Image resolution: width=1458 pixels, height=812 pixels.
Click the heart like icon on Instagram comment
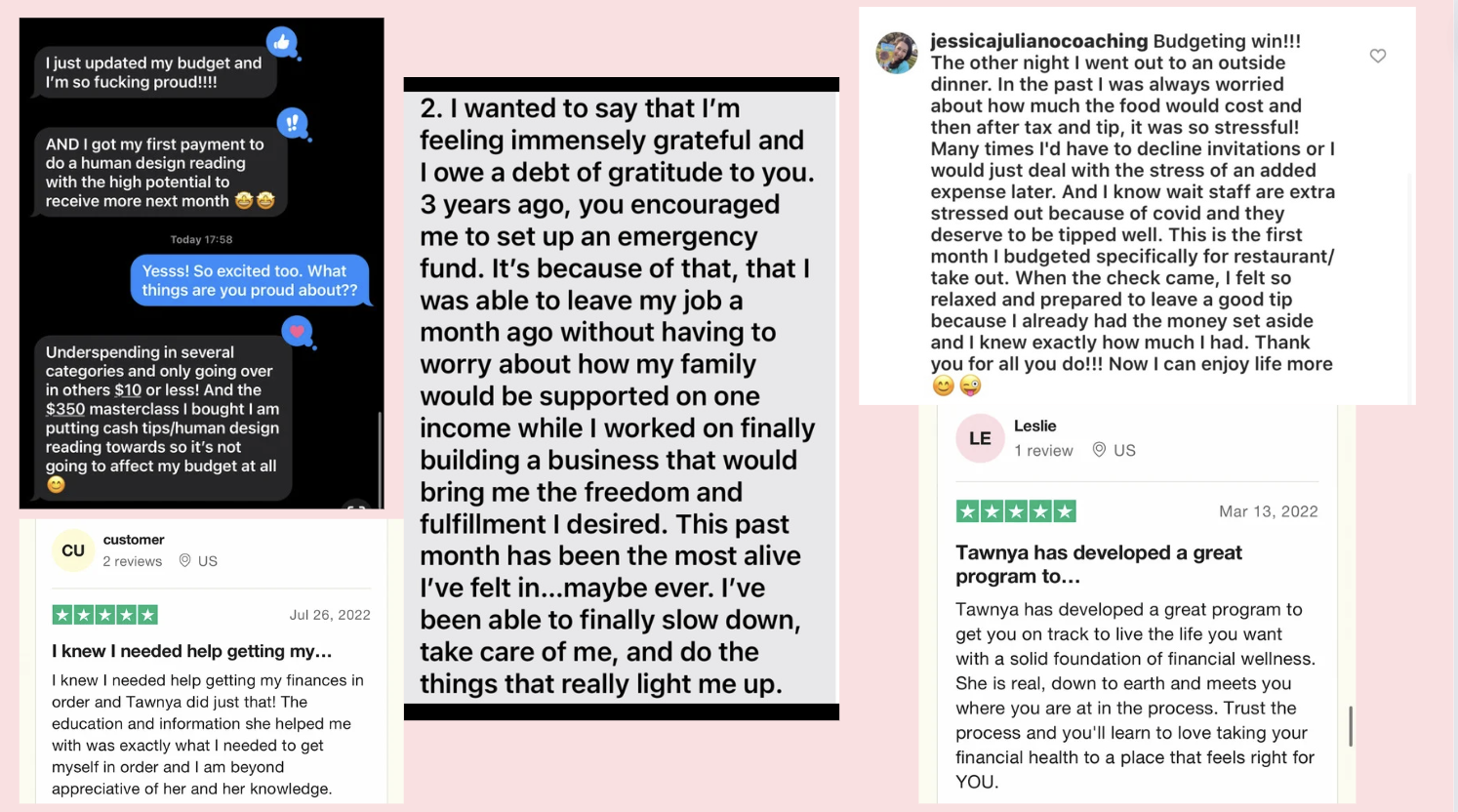pyautogui.click(x=1377, y=57)
